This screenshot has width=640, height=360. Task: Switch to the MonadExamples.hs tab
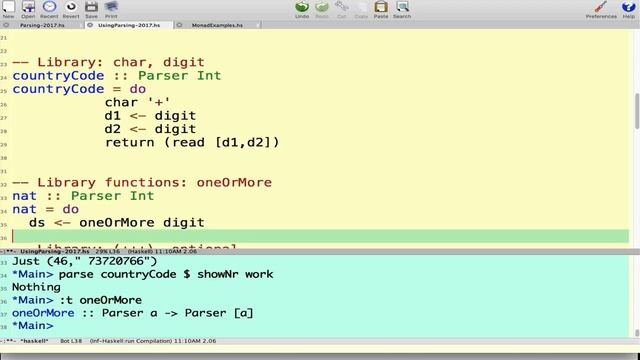point(217,25)
